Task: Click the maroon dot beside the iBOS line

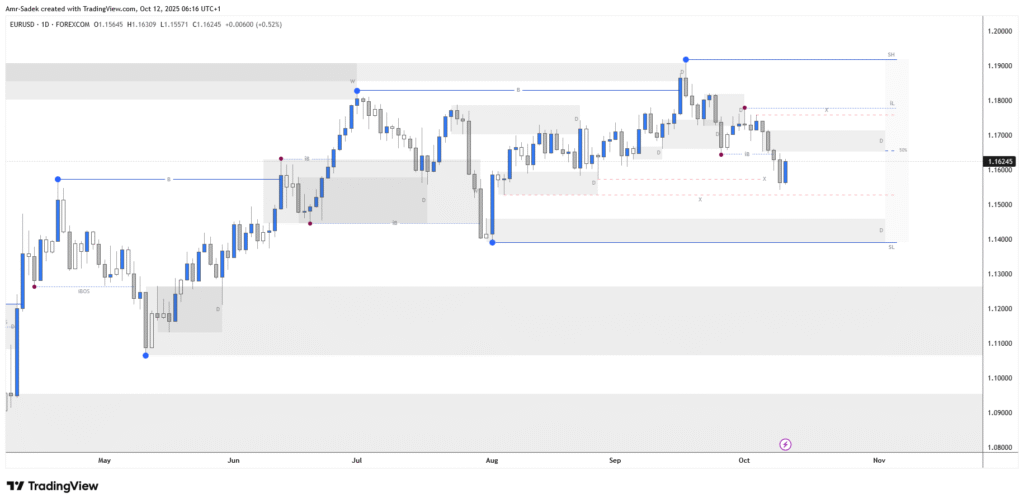Action: point(35,287)
